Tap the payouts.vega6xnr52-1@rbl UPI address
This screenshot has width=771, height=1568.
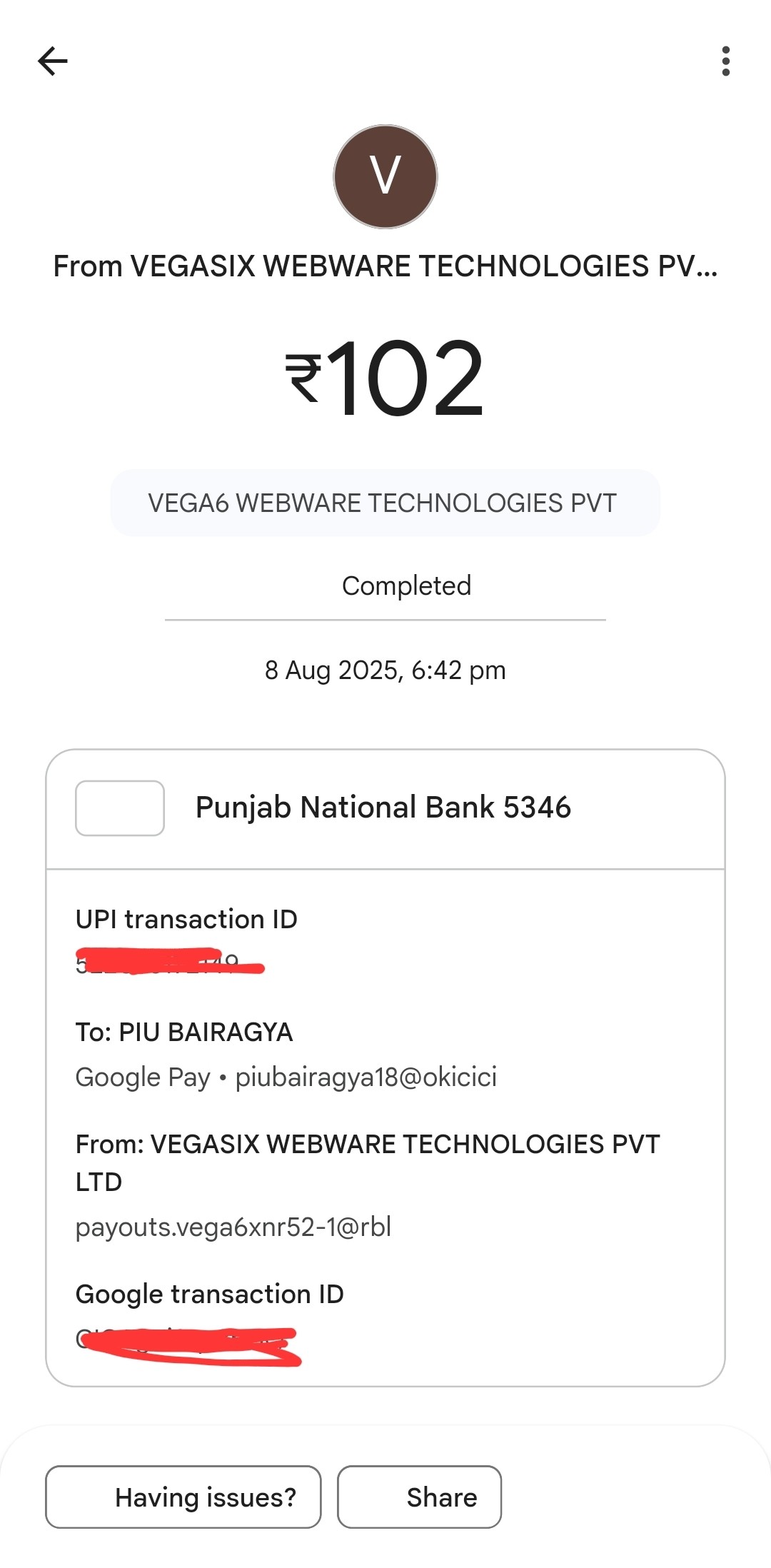pos(233,1227)
